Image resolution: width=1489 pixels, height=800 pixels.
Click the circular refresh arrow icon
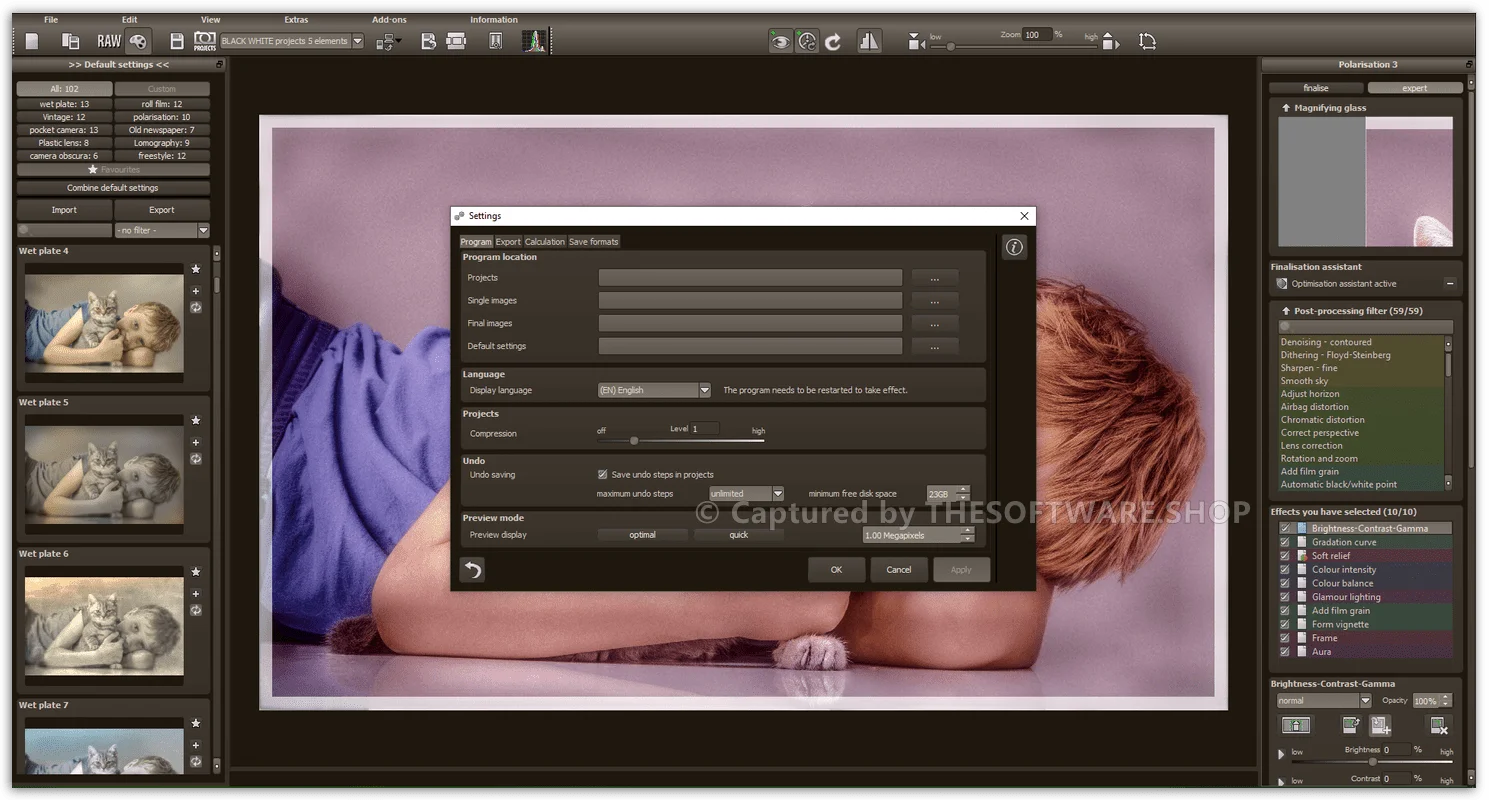pyautogui.click(x=833, y=41)
